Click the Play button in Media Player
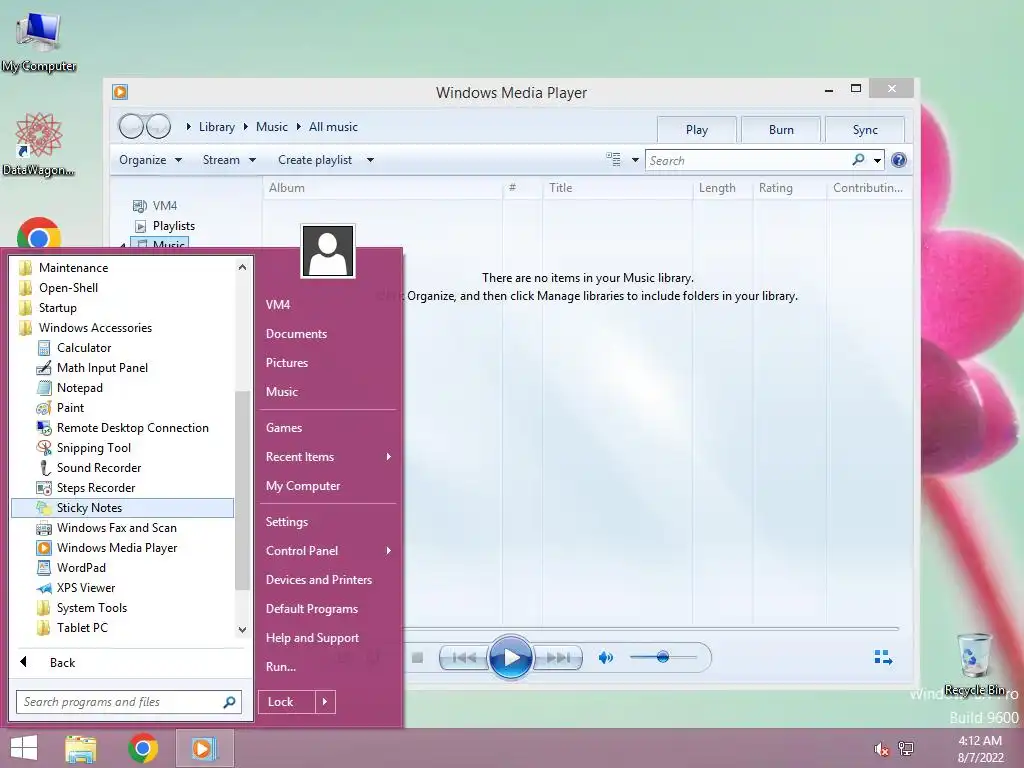Image resolution: width=1024 pixels, height=768 pixels. click(511, 658)
